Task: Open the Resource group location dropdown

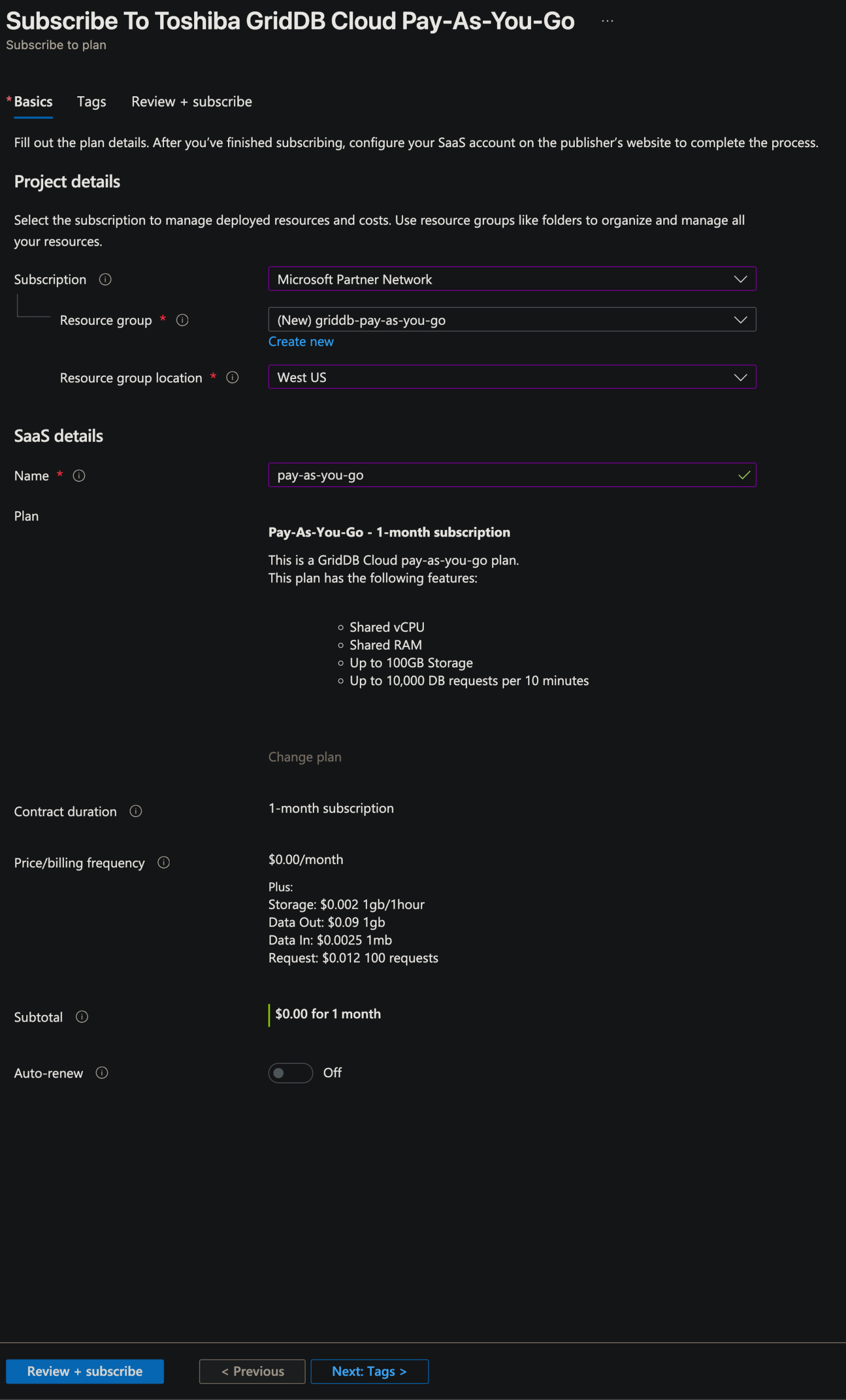Action: click(511, 377)
